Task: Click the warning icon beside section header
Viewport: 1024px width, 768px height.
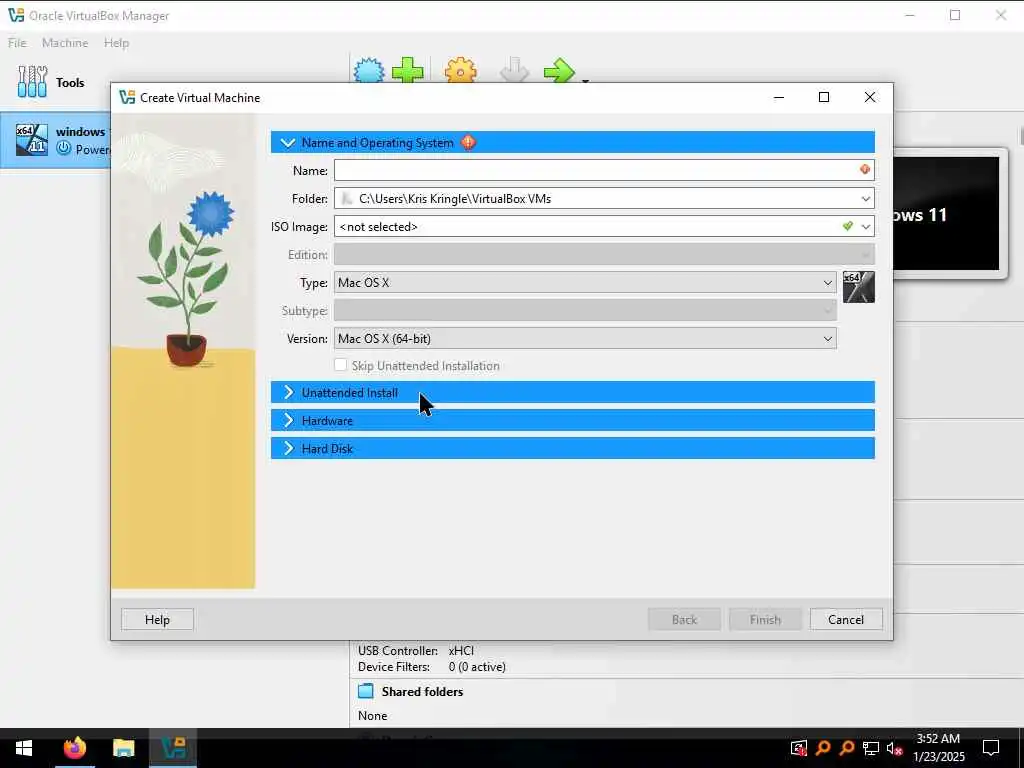Action: click(x=468, y=142)
